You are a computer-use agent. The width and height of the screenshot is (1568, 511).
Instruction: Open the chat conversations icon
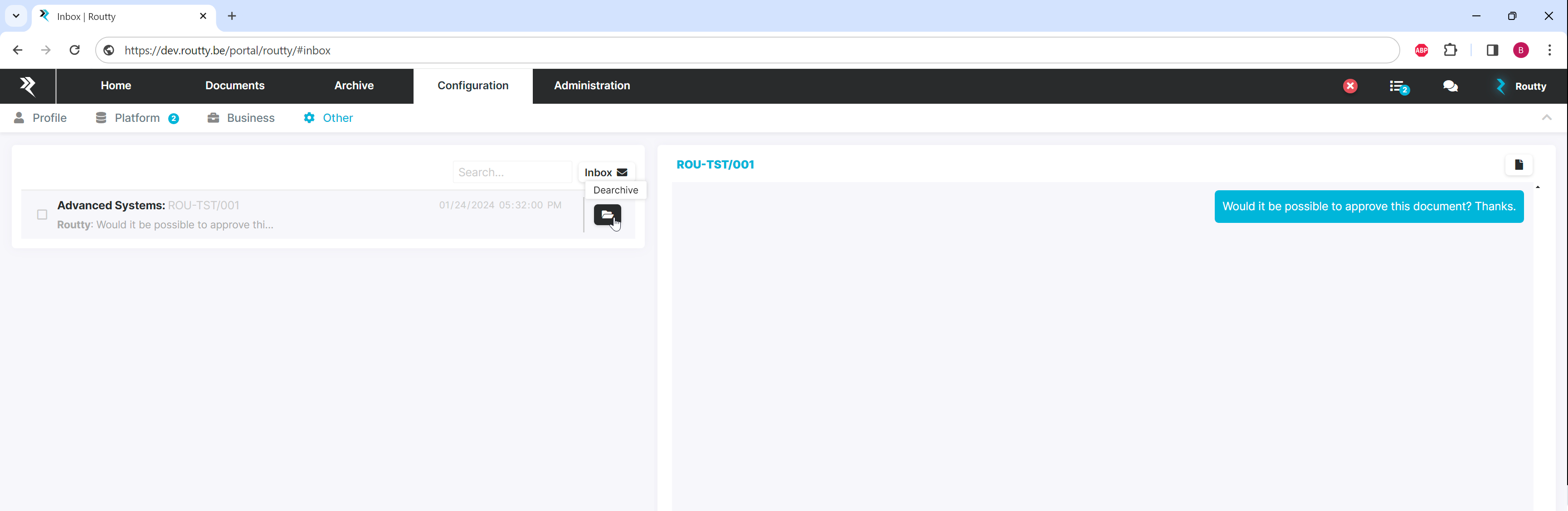pyautogui.click(x=1450, y=87)
